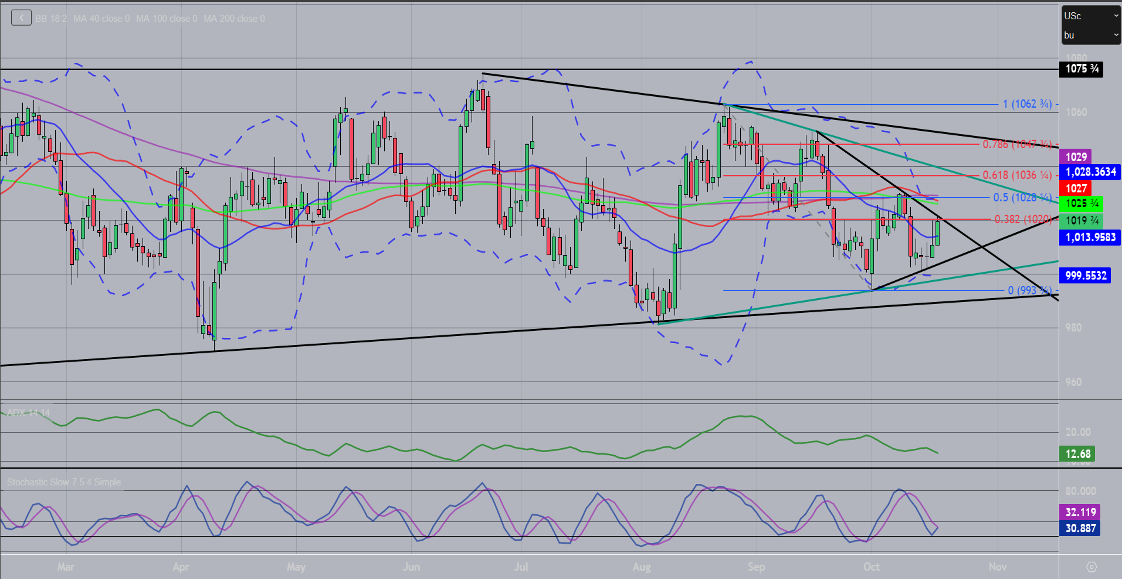Open the USc currency dropdown
The image size is (1122, 580).
pyautogui.click(x=1089, y=16)
